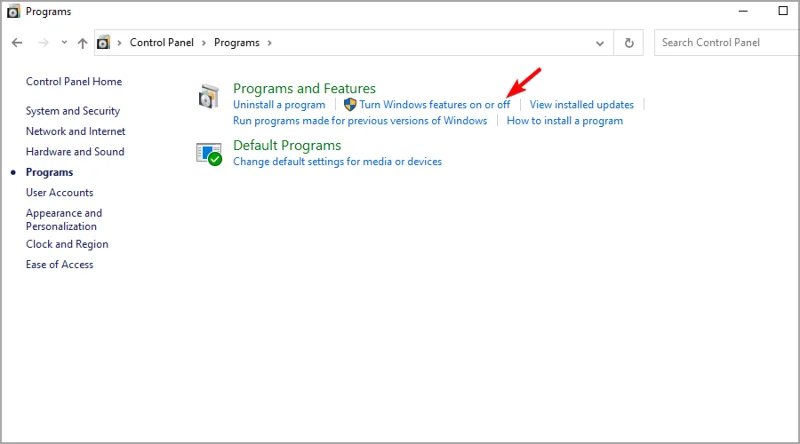The height and width of the screenshot is (444, 800).
Task: Expand the chevron after Programs breadcrumb
Action: tap(269, 43)
